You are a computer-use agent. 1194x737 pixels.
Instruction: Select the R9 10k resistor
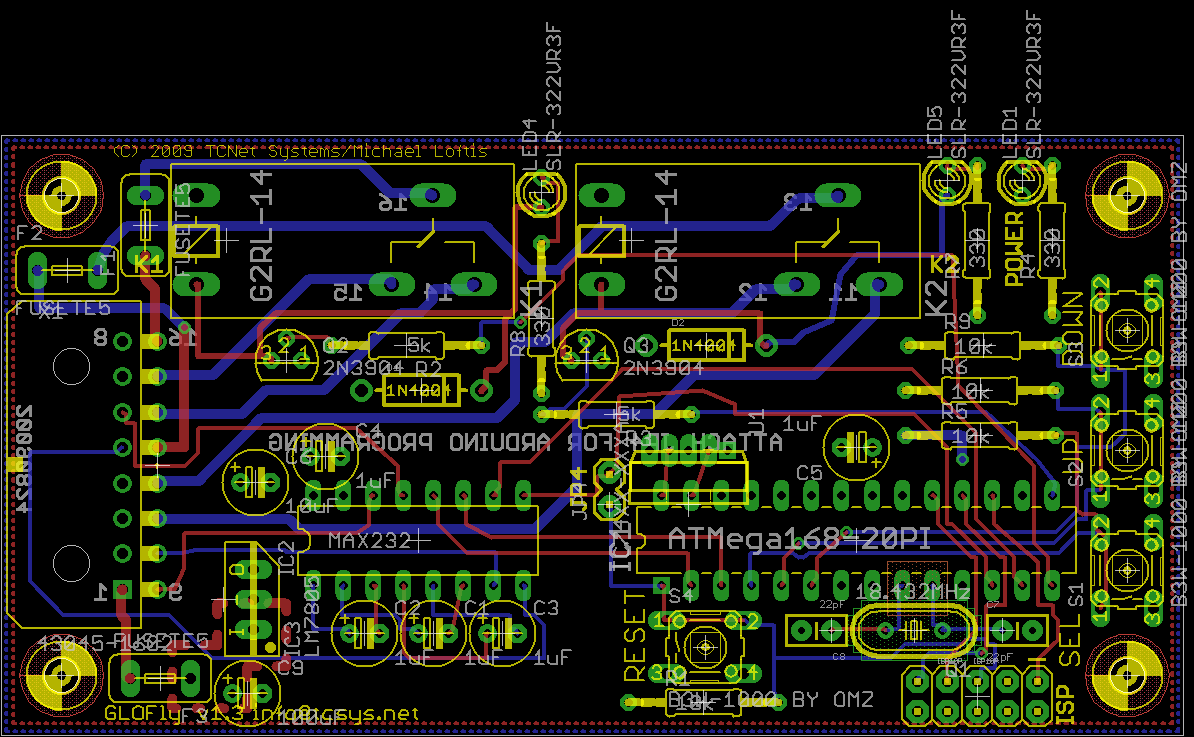tap(982, 346)
